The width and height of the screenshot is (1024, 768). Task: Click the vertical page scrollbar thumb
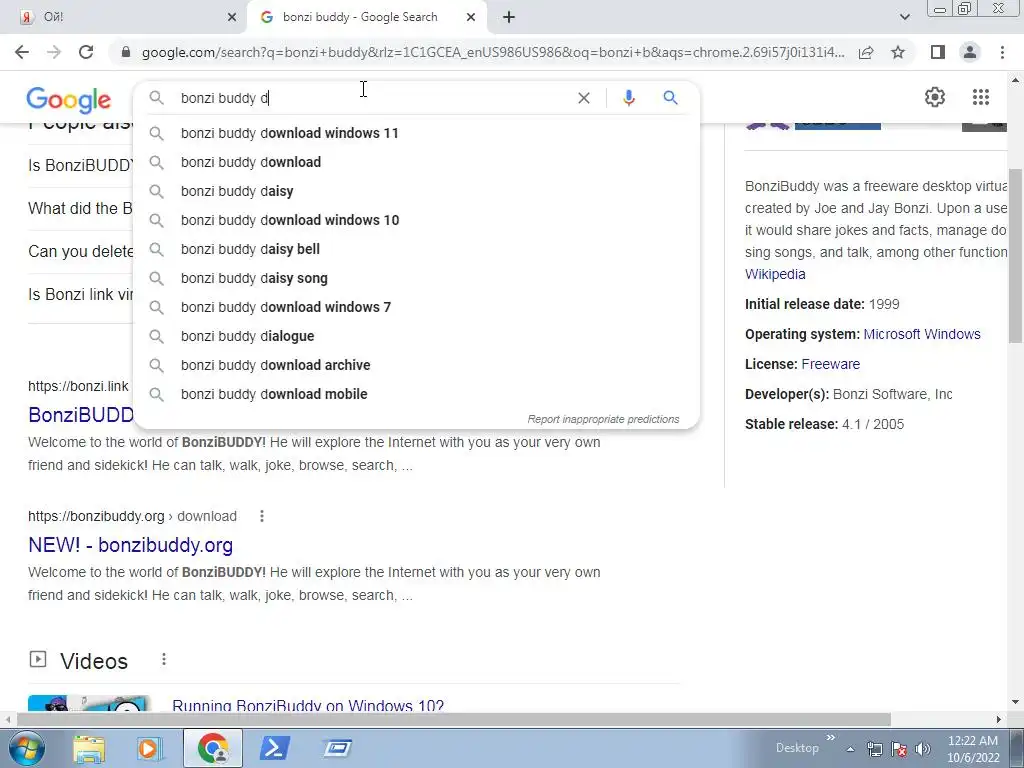click(x=1016, y=255)
